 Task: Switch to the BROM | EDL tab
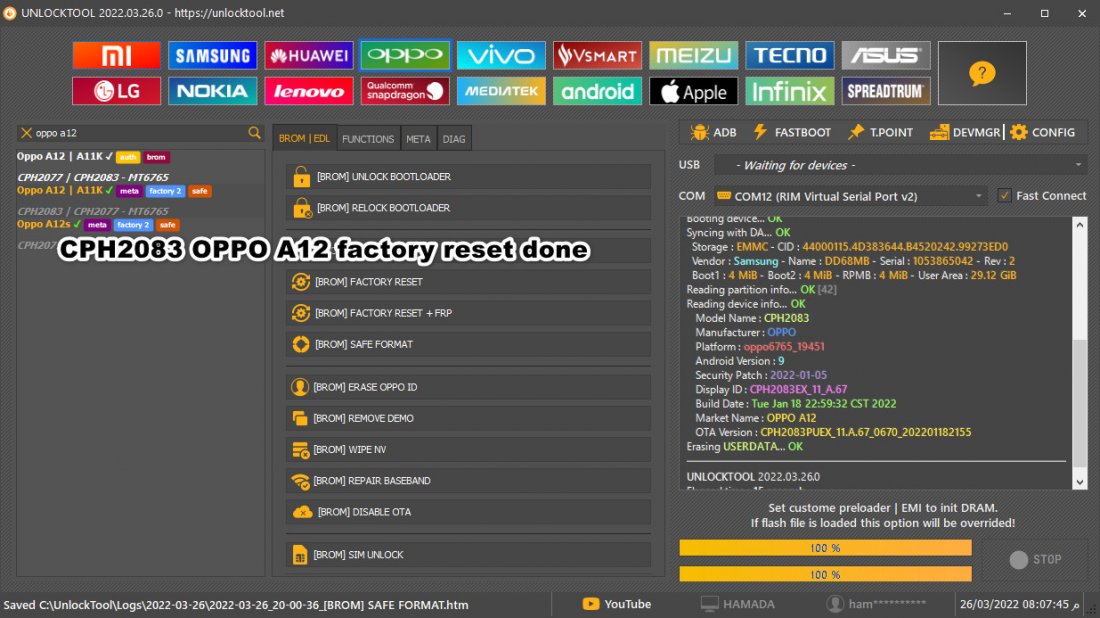pos(304,139)
